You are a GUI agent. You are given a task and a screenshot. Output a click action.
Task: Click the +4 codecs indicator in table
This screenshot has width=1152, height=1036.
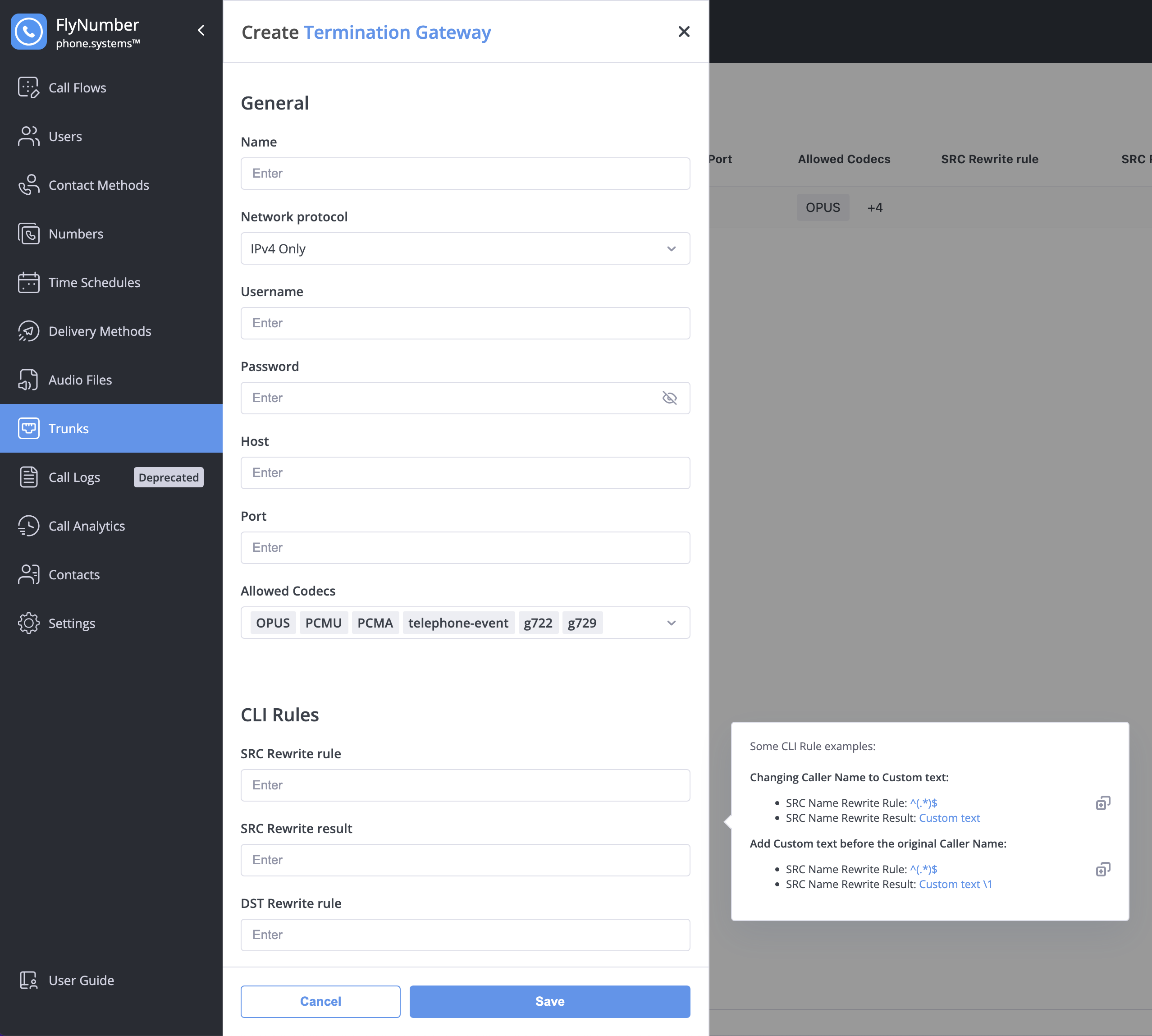(x=875, y=207)
